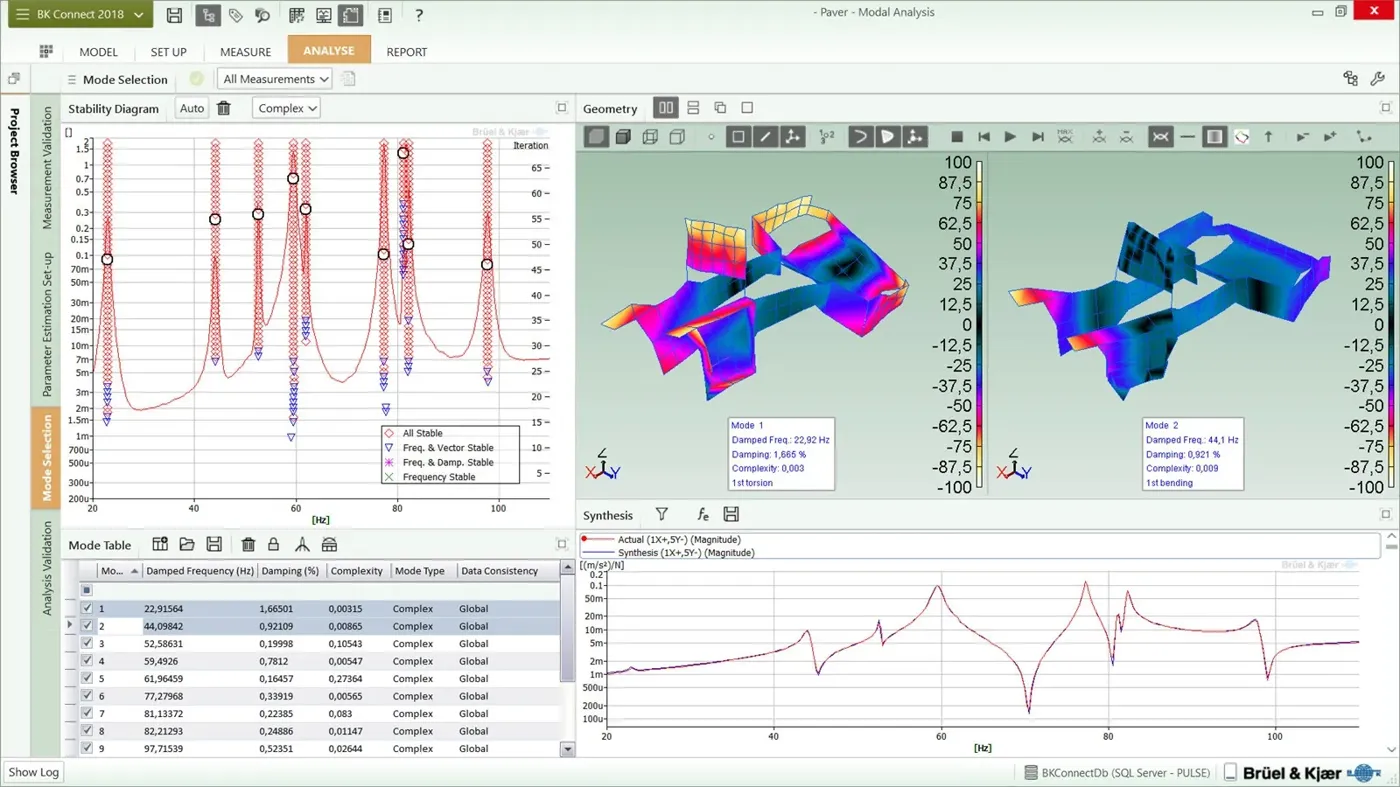
Task: Click the trash icon above the Stability Diagram
Action: click(222, 107)
